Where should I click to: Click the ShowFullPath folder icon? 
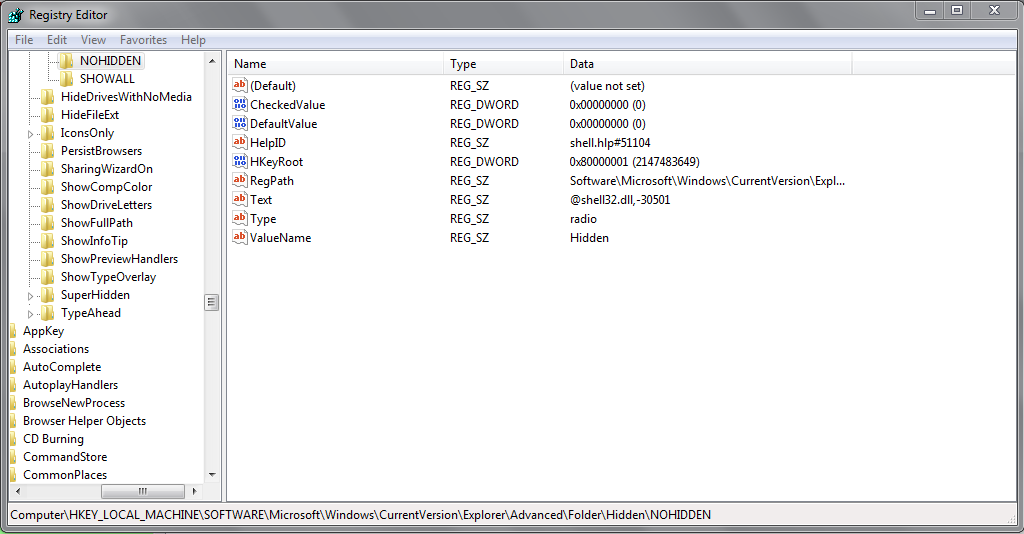[x=47, y=223]
